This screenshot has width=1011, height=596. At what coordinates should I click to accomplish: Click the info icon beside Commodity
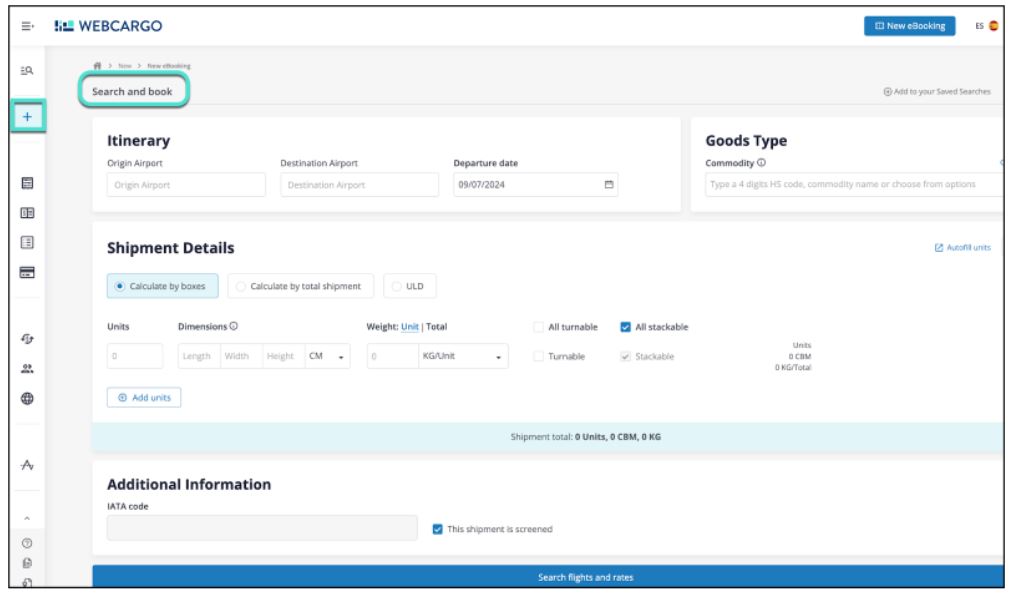pos(759,164)
